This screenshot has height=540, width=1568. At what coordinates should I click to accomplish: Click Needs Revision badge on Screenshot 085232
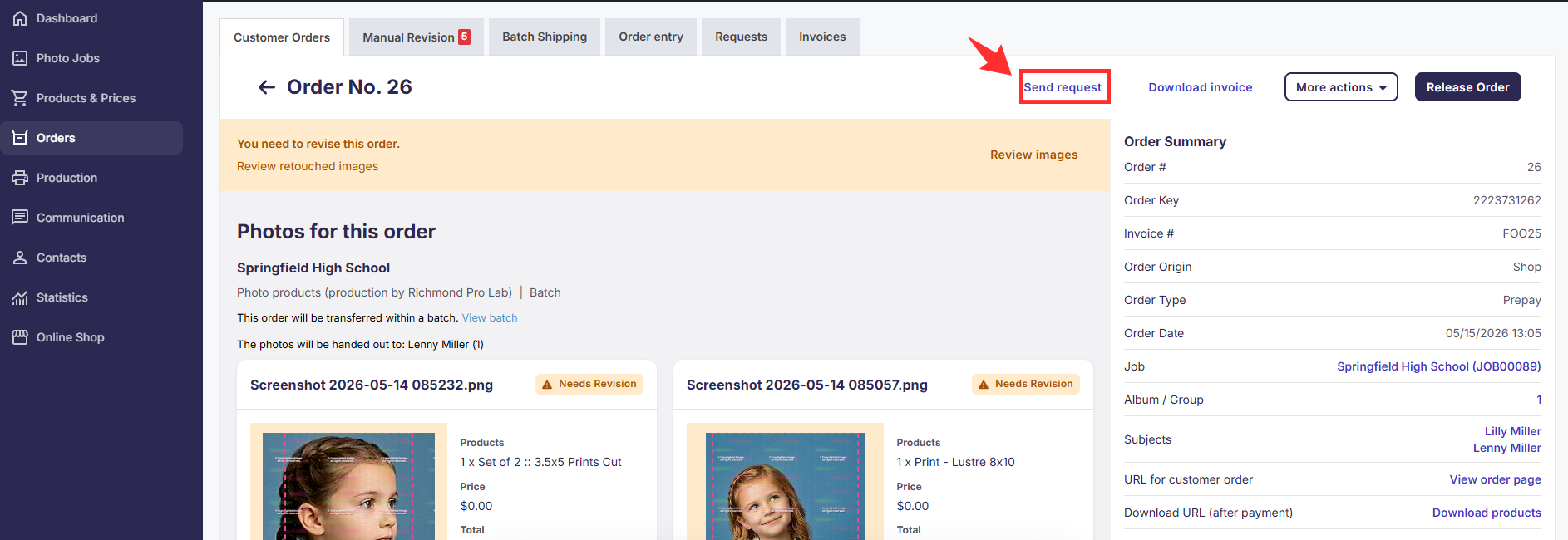(589, 384)
